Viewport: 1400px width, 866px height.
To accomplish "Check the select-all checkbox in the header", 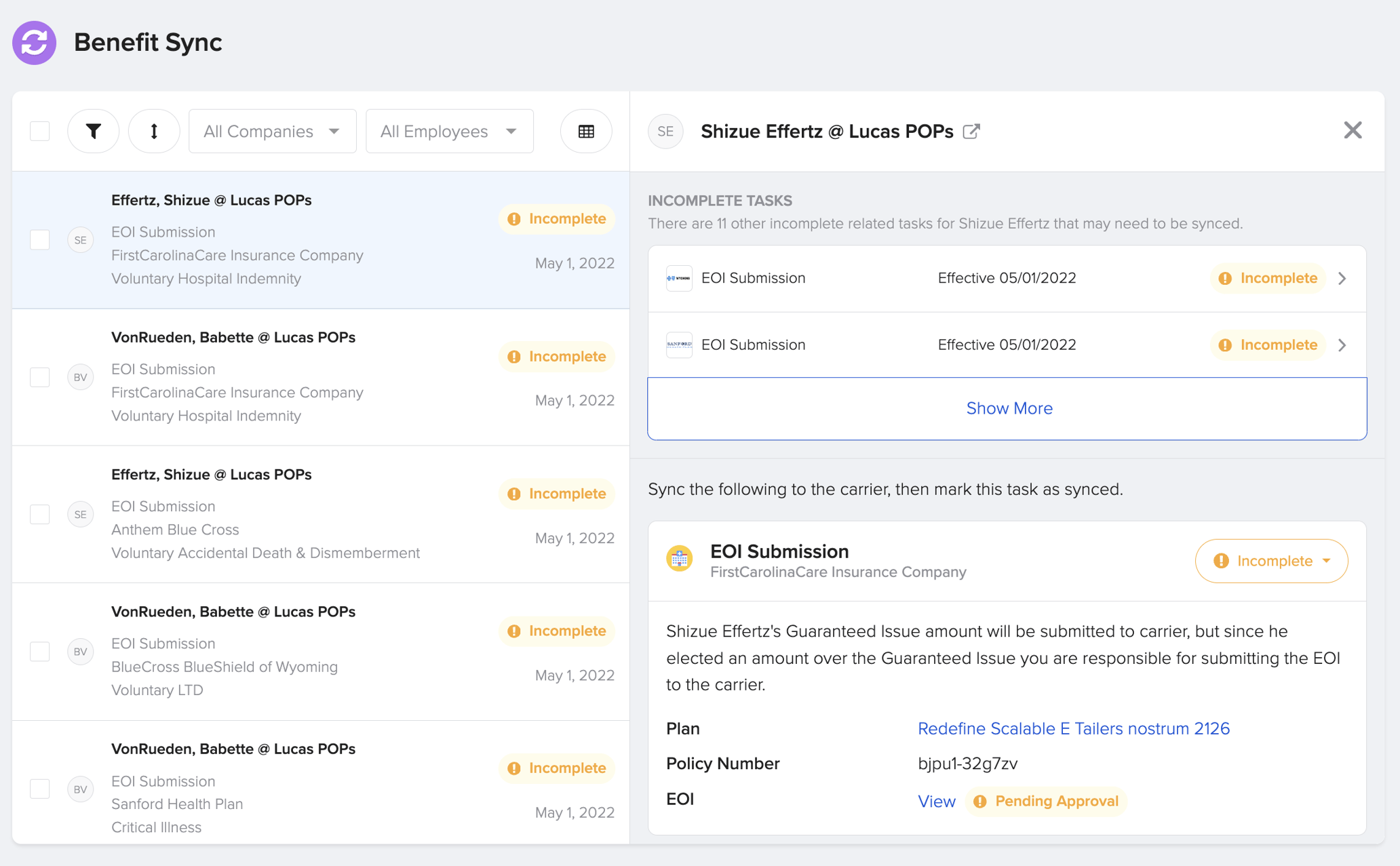I will pyautogui.click(x=39, y=131).
